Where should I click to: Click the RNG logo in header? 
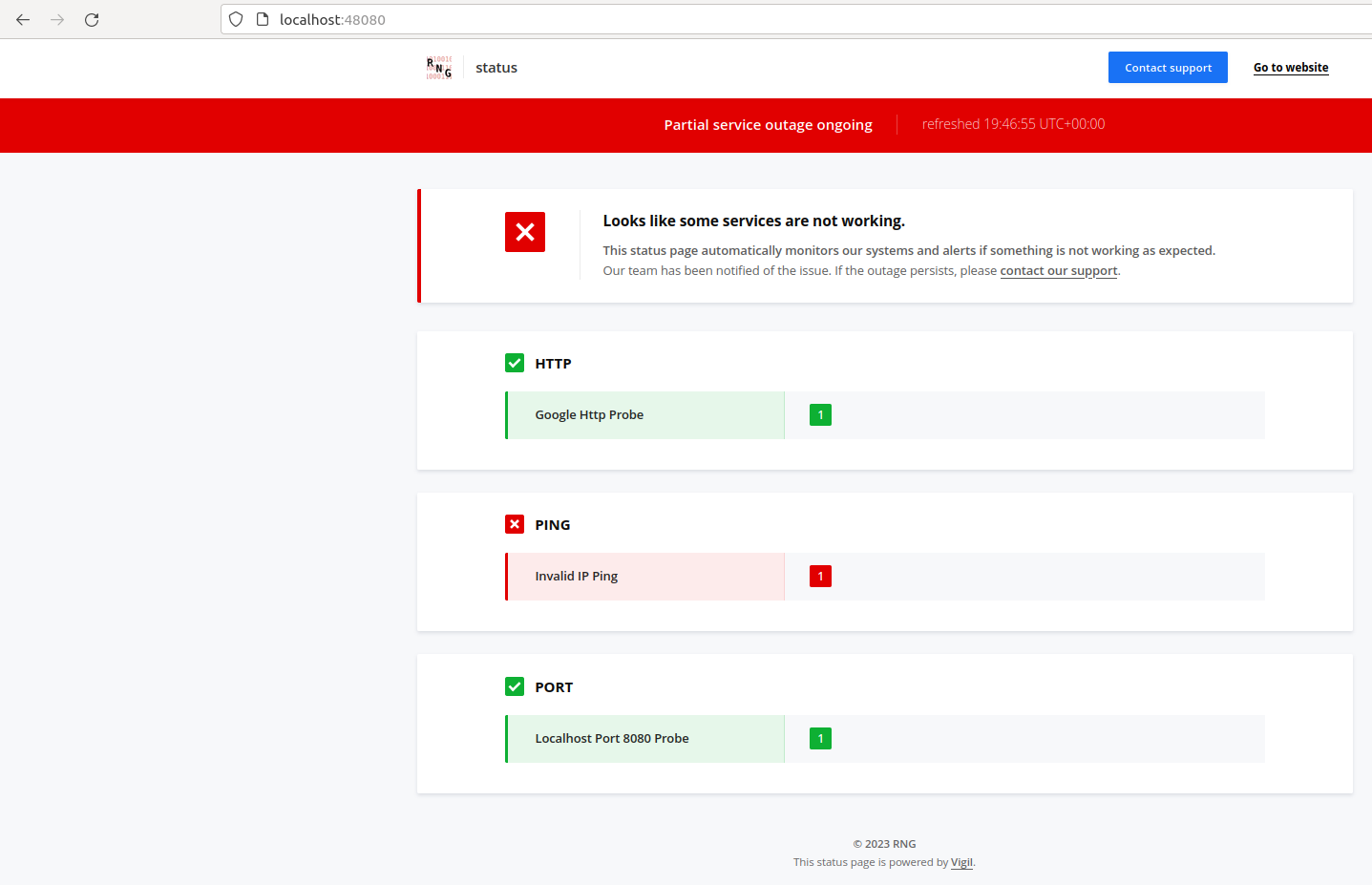tap(439, 68)
